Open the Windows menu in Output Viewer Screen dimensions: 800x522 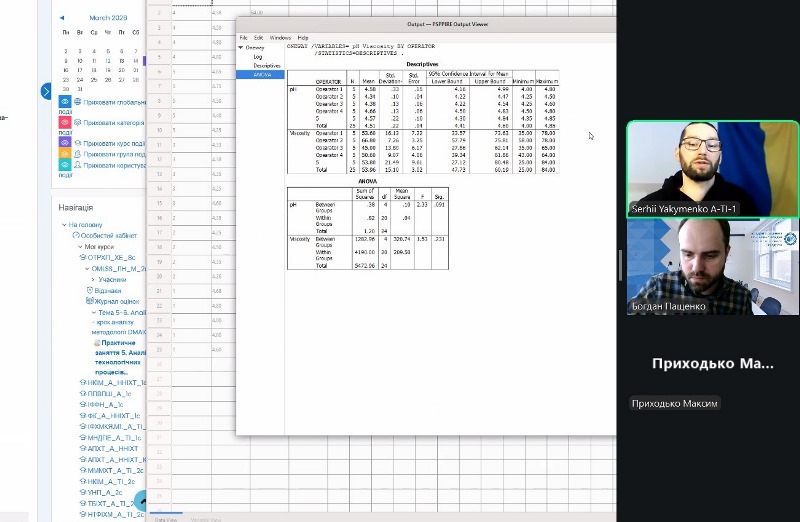(x=280, y=37)
